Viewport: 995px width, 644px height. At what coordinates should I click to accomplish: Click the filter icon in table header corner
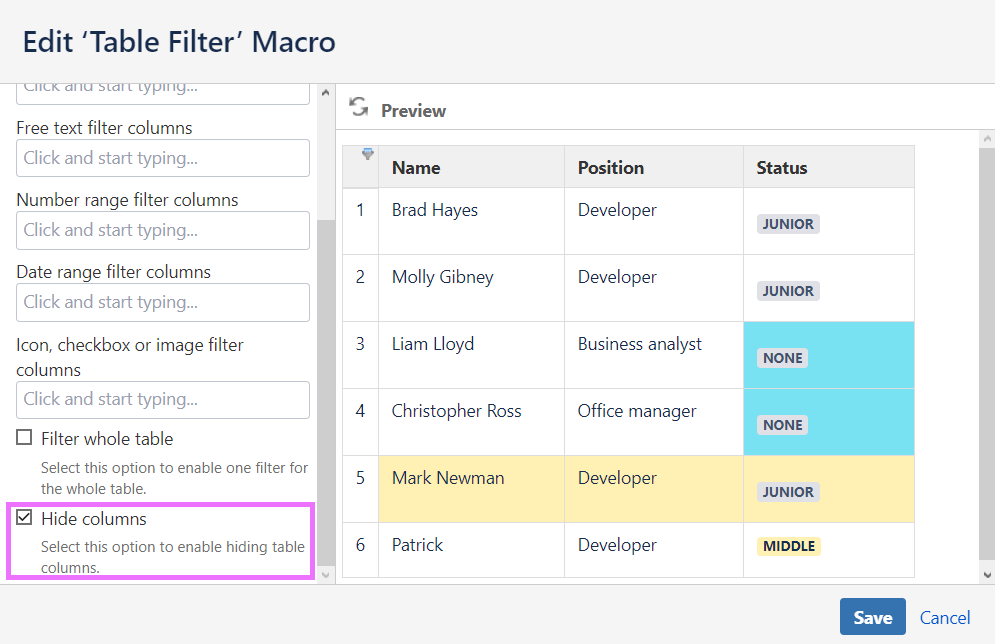[x=368, y=154]
